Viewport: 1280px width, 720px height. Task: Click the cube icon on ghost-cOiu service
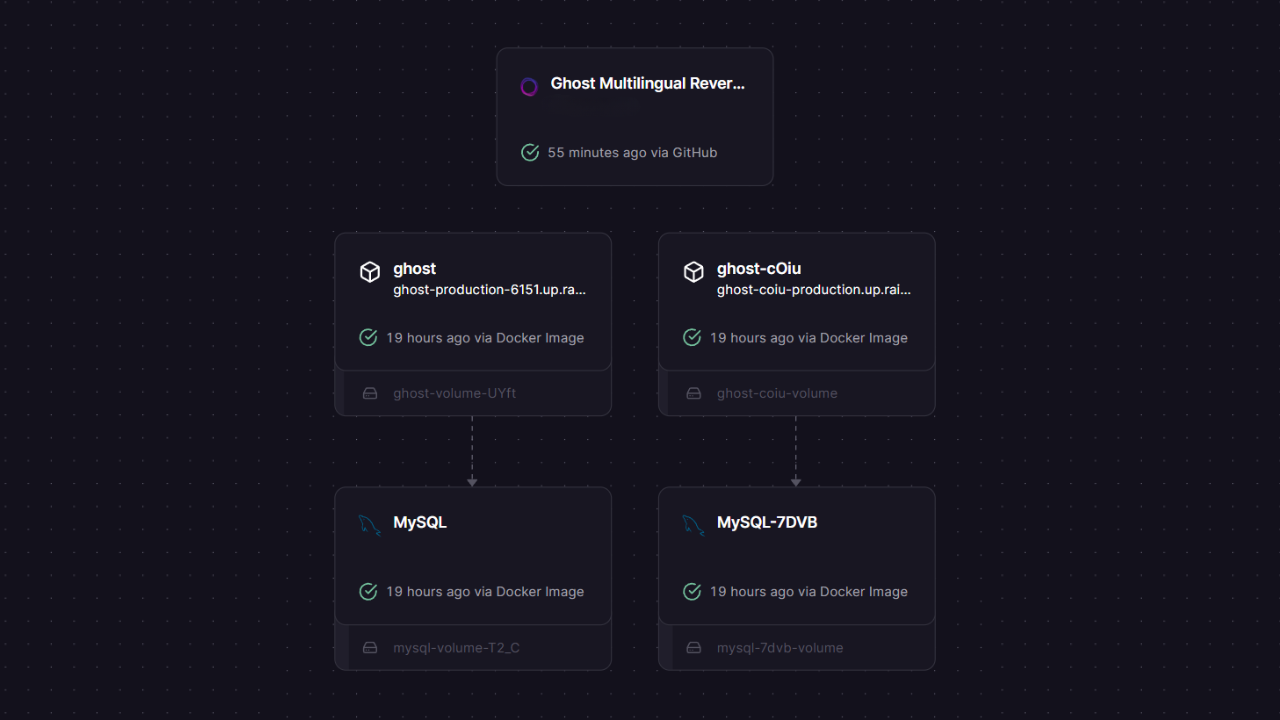tap(693, 272)
